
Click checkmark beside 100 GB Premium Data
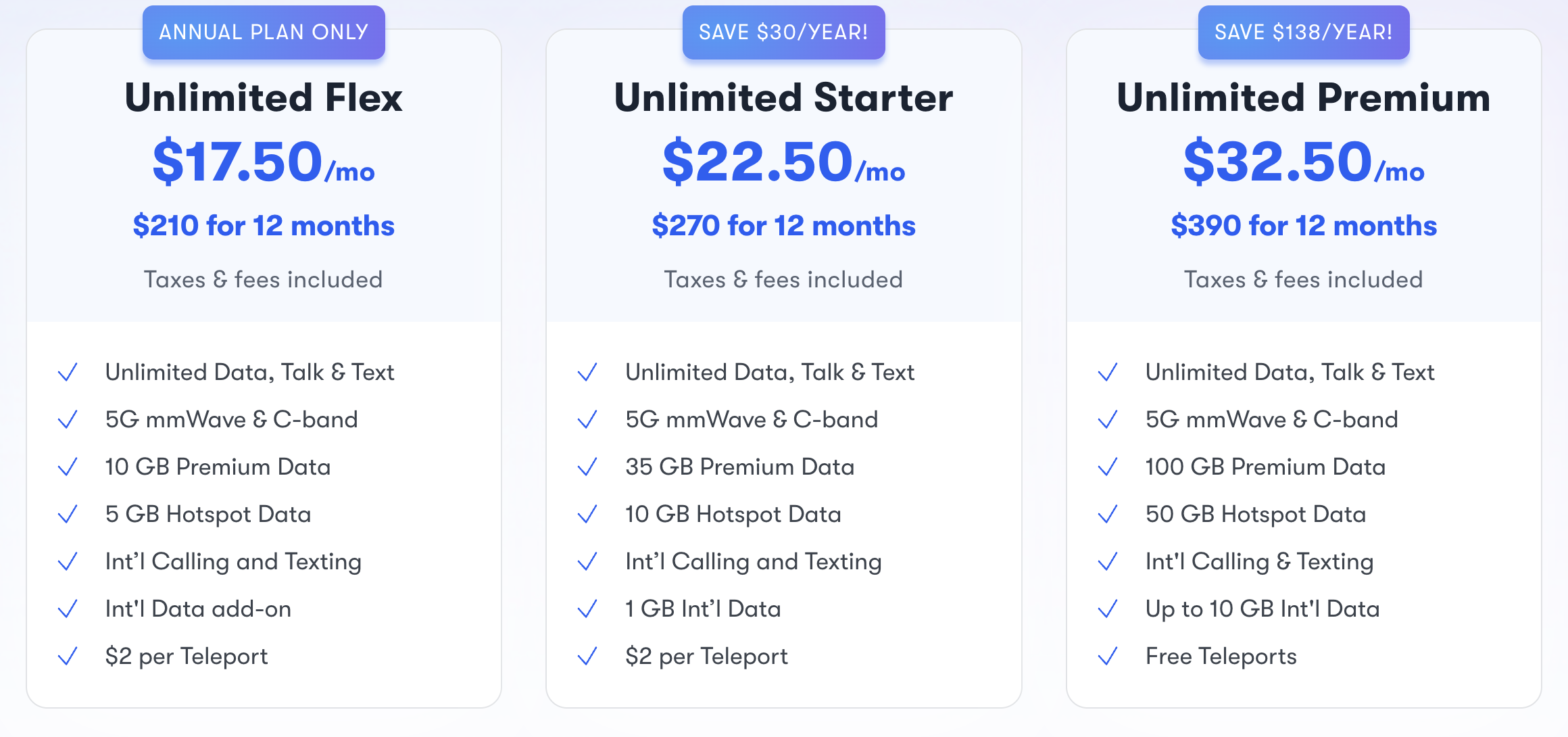[1108, 467]
